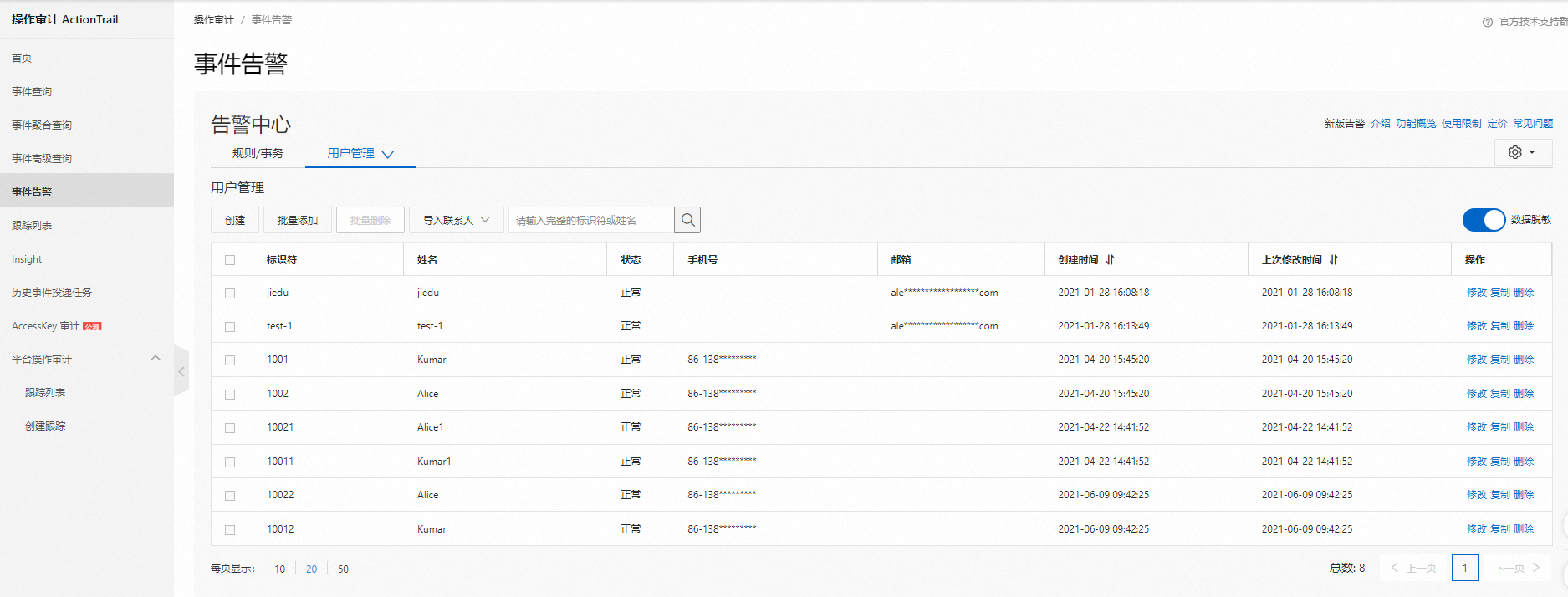1568x597 pixels.
Task: Click 删除 for identifier 10011
Action: tap(1524, 462)
